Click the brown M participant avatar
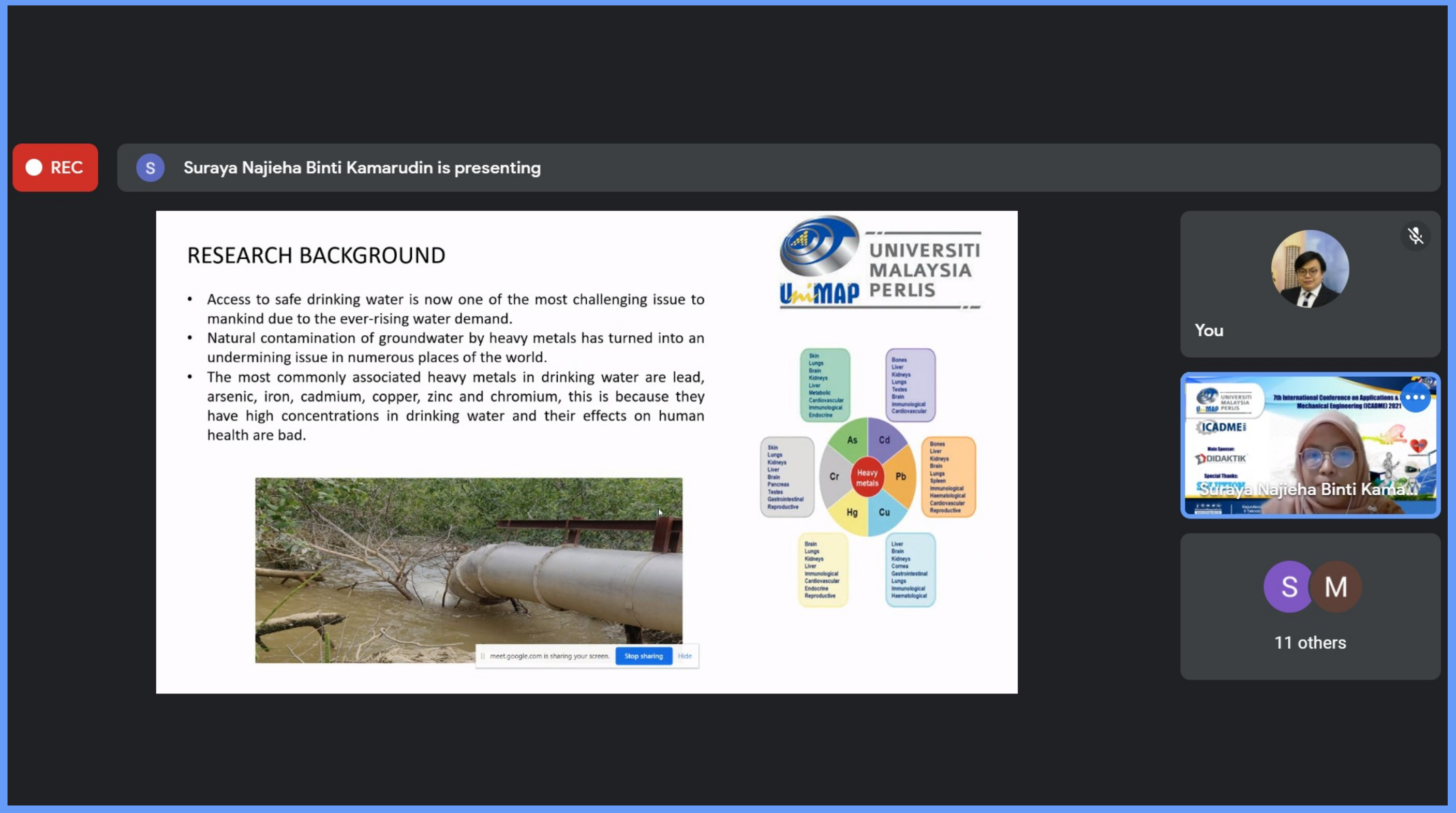Viewport: 1456px width, 813px height. point(1337,586)
